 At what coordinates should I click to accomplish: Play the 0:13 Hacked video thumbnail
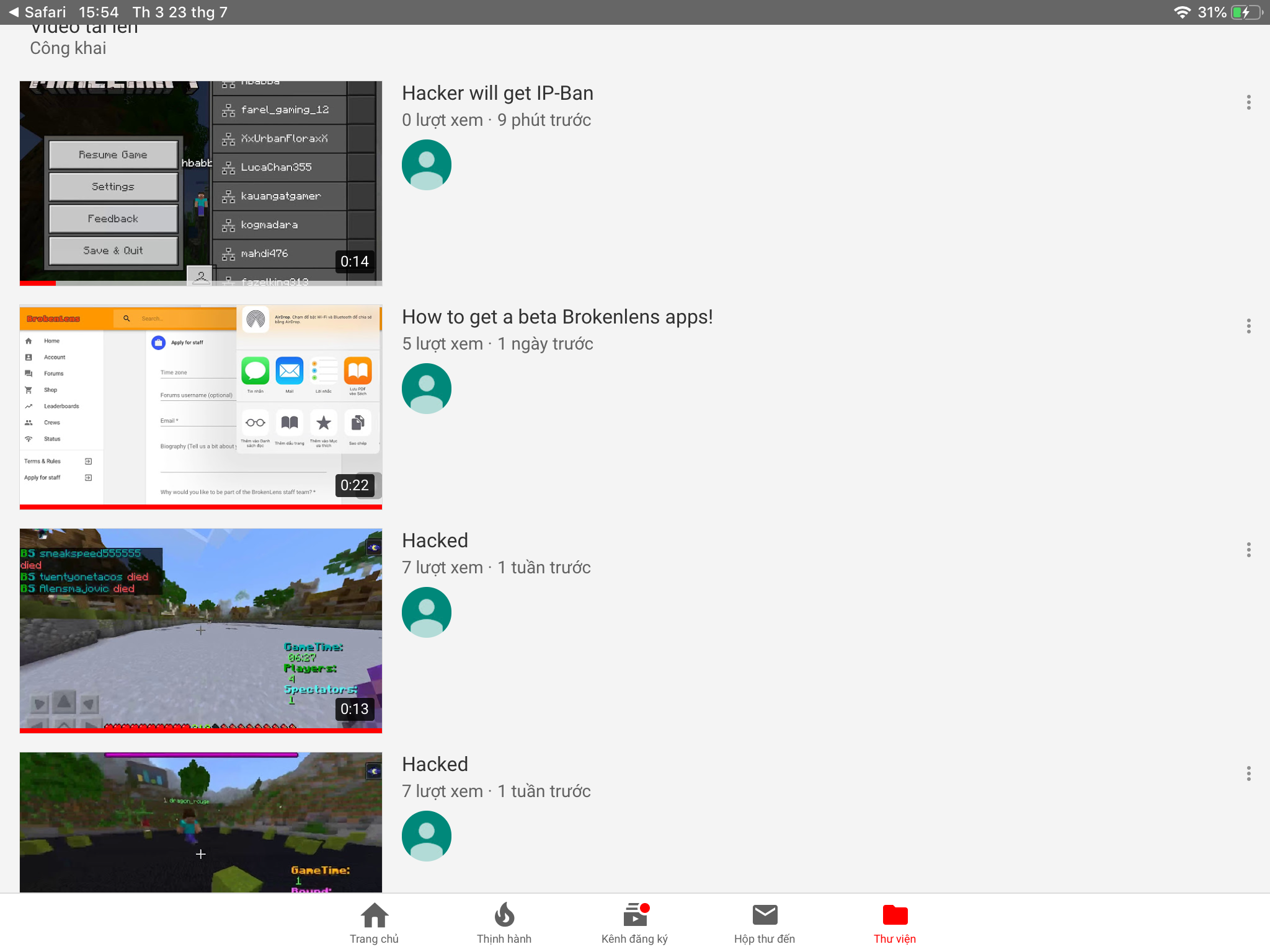201,630
